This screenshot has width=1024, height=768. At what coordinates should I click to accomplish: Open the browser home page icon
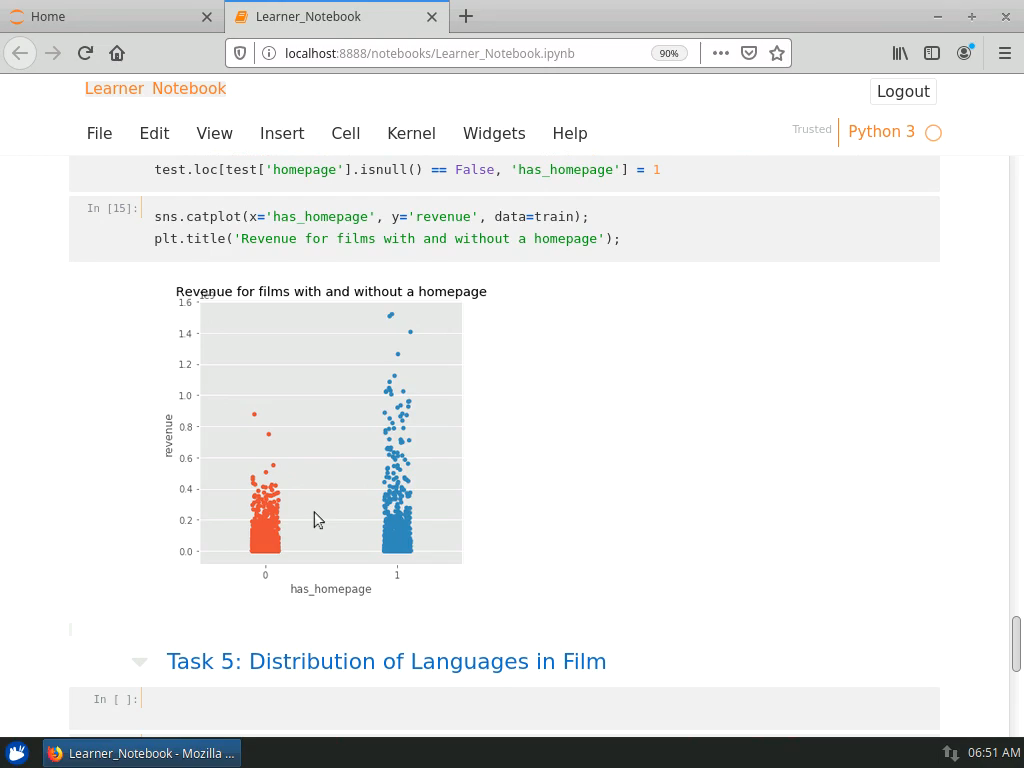(x=117, y=53)
